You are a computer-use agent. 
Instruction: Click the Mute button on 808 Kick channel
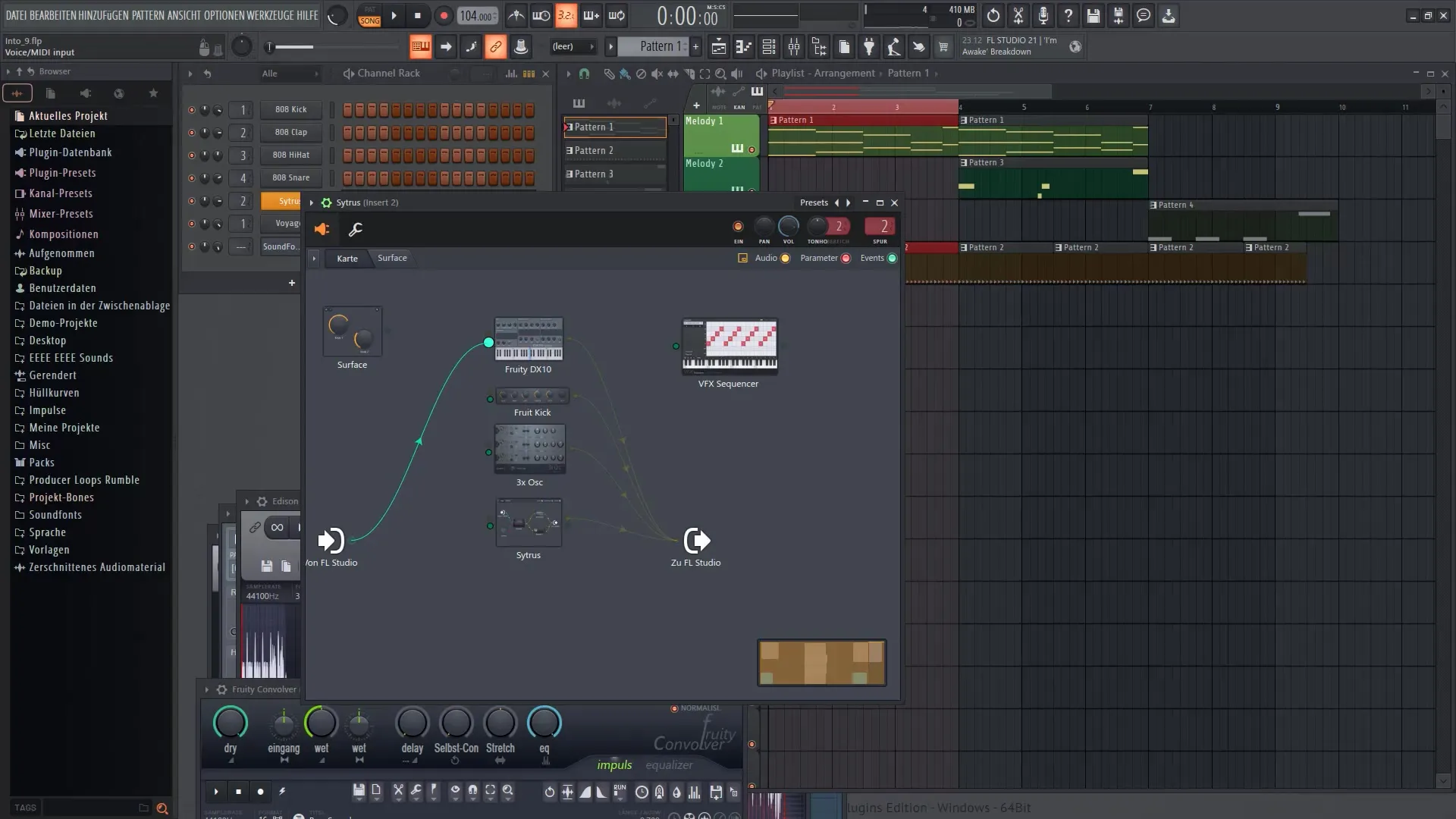pos(190,109)
